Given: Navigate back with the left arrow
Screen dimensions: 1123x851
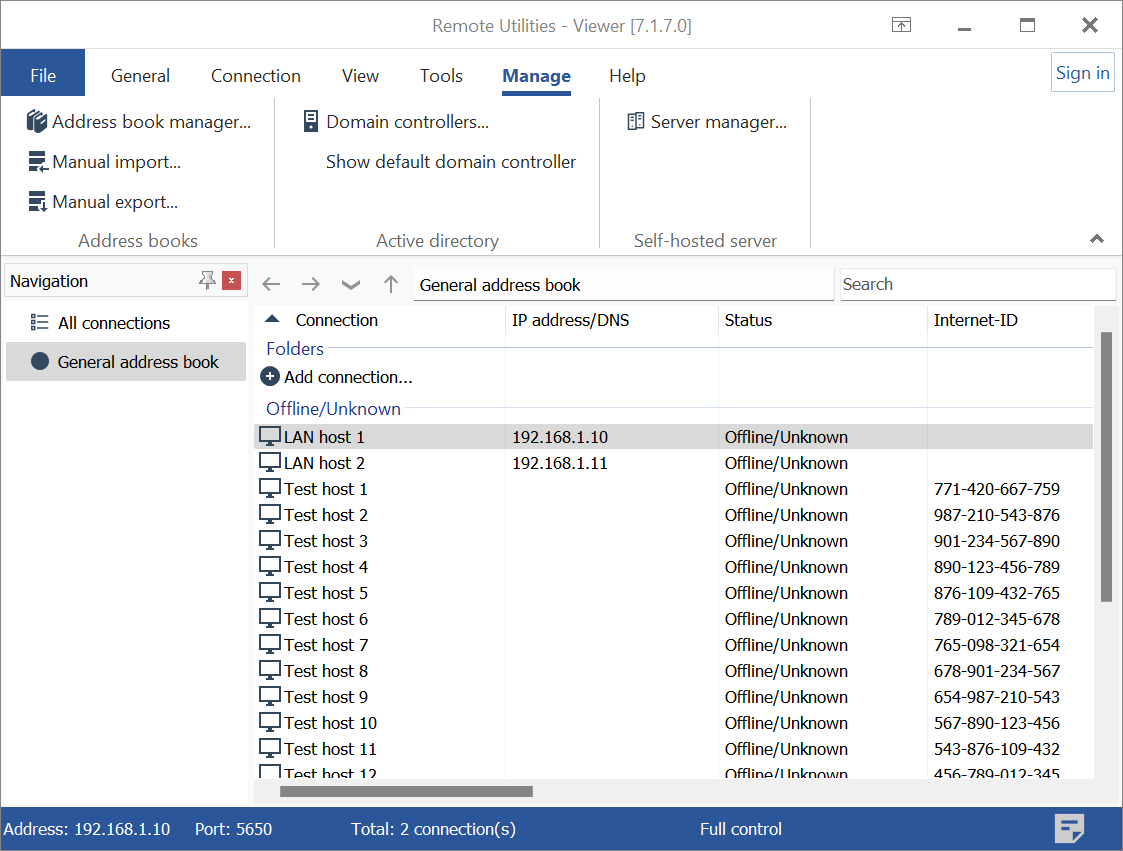Looking at the screenshot, I should pos(271,285).
